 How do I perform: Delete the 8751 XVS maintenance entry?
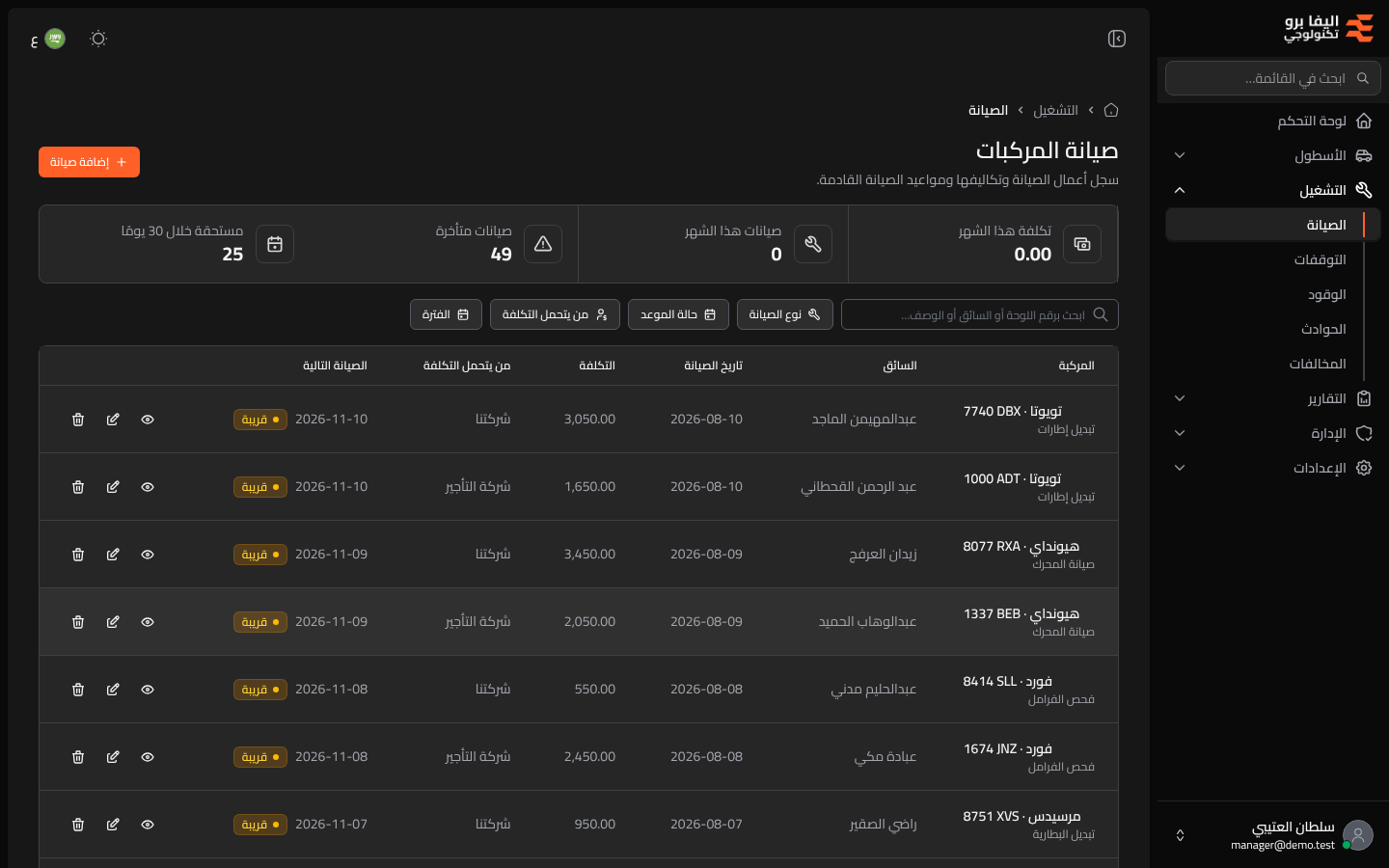pyautogui.click(x=78, y=825)
